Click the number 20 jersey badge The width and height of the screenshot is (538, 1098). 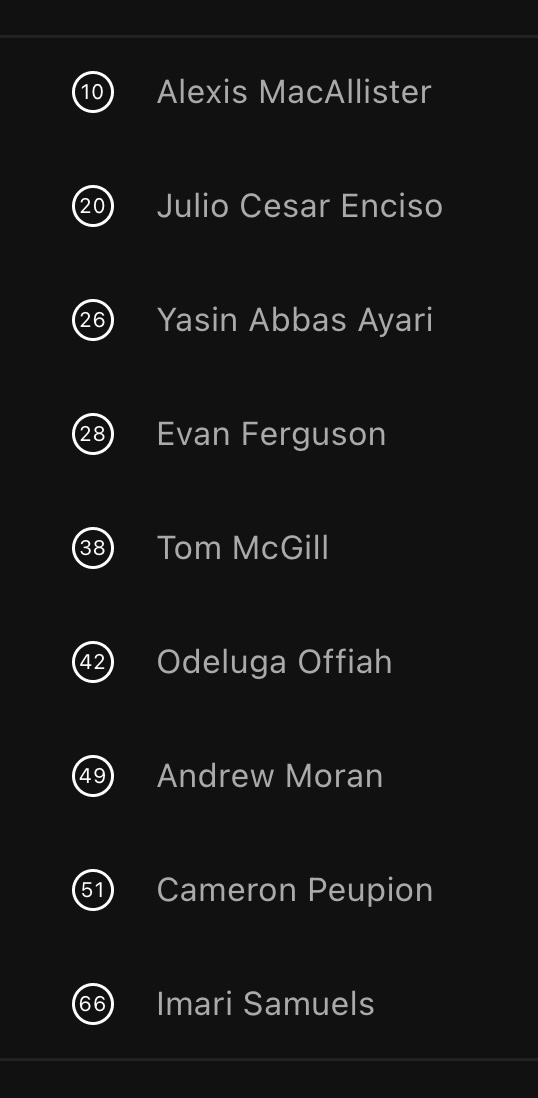pos(93,206)
